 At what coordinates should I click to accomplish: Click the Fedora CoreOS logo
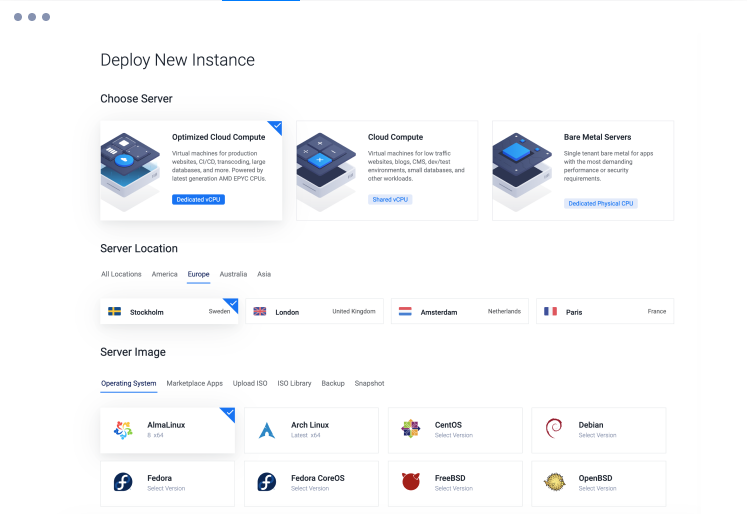point(267,482)
